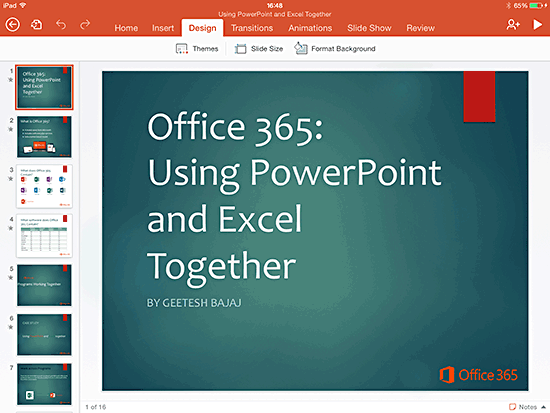Redo the last action
Screen dimensions: 550x413
[85, 25]
